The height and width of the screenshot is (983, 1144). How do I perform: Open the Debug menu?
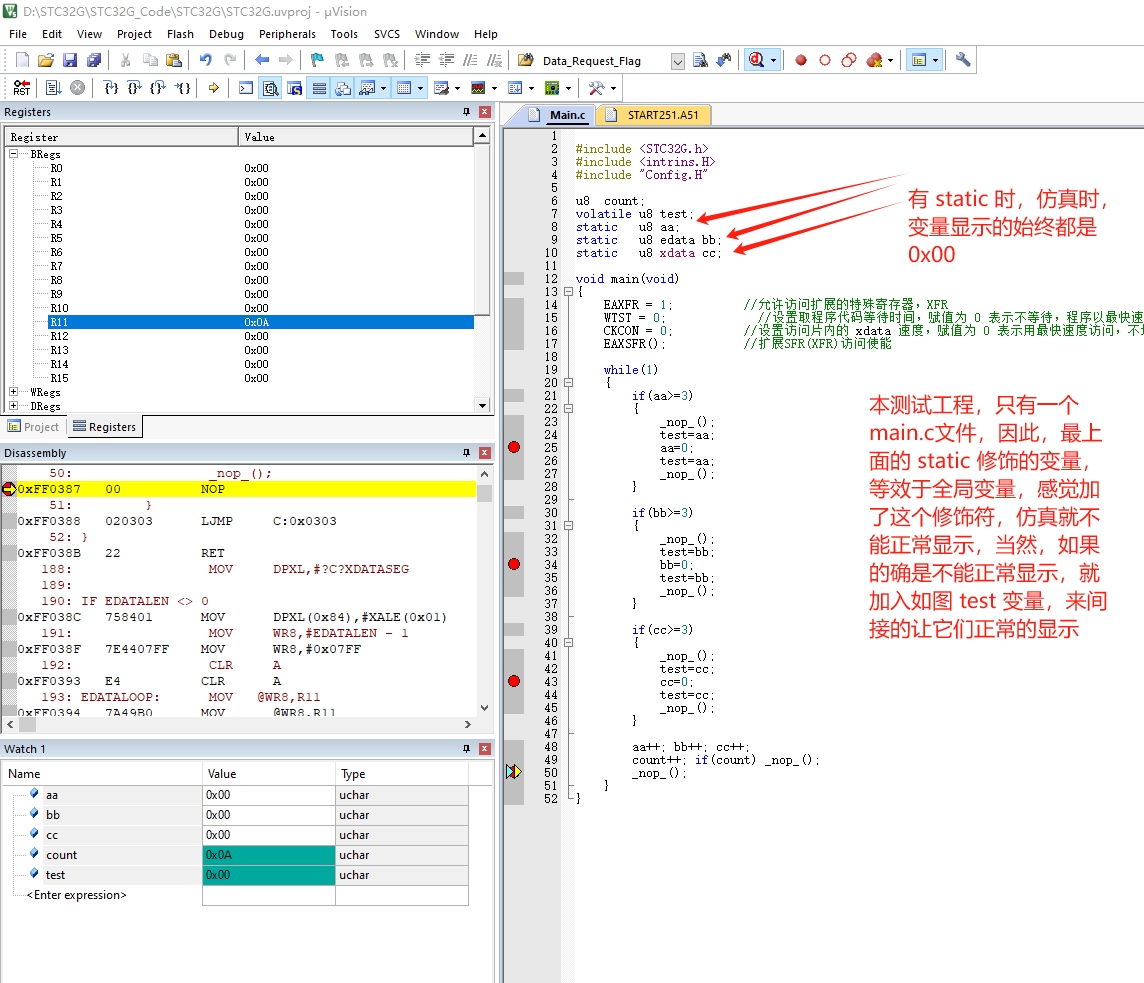coord(226,34)
